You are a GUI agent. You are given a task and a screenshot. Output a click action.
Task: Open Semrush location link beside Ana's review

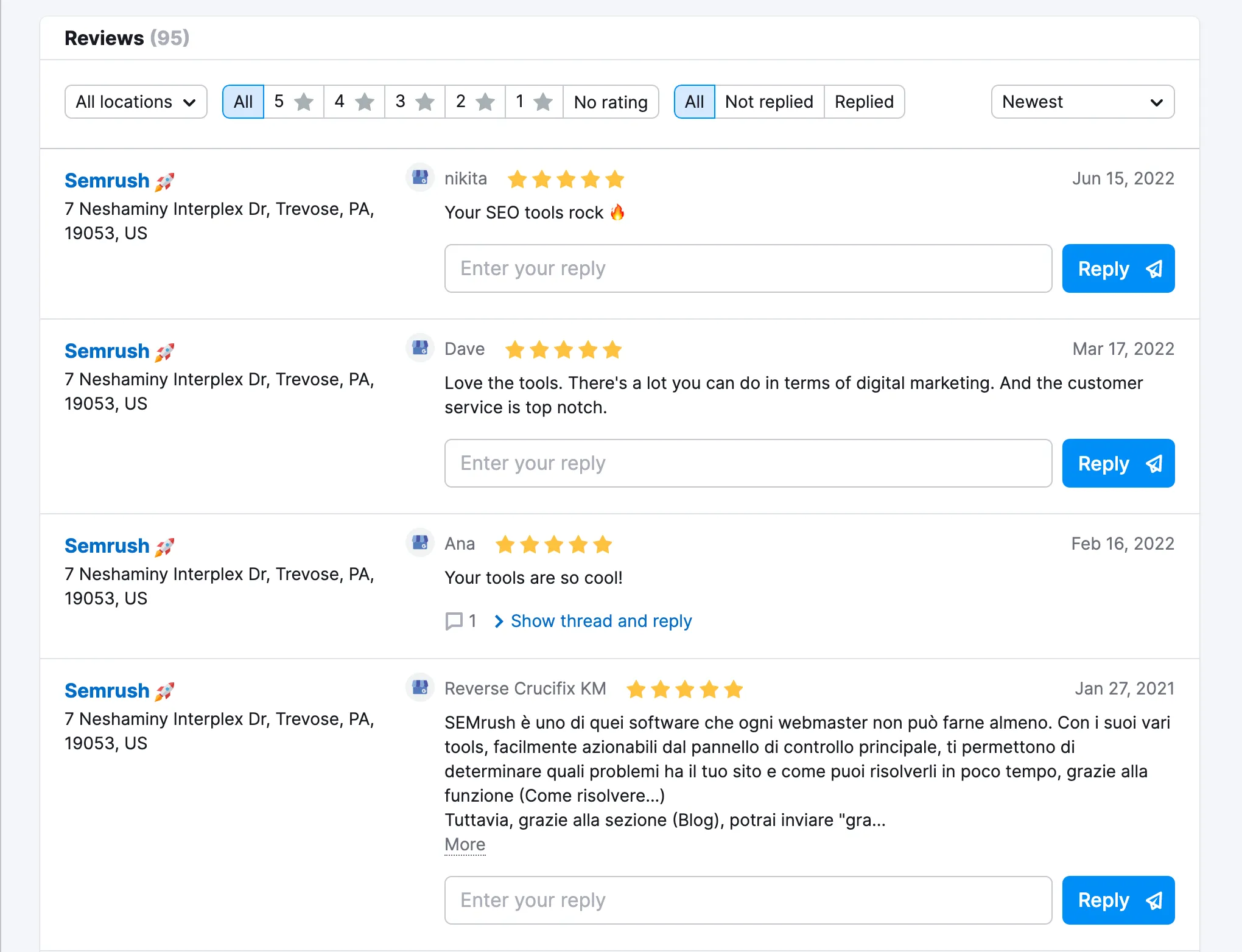click(107, 545)
